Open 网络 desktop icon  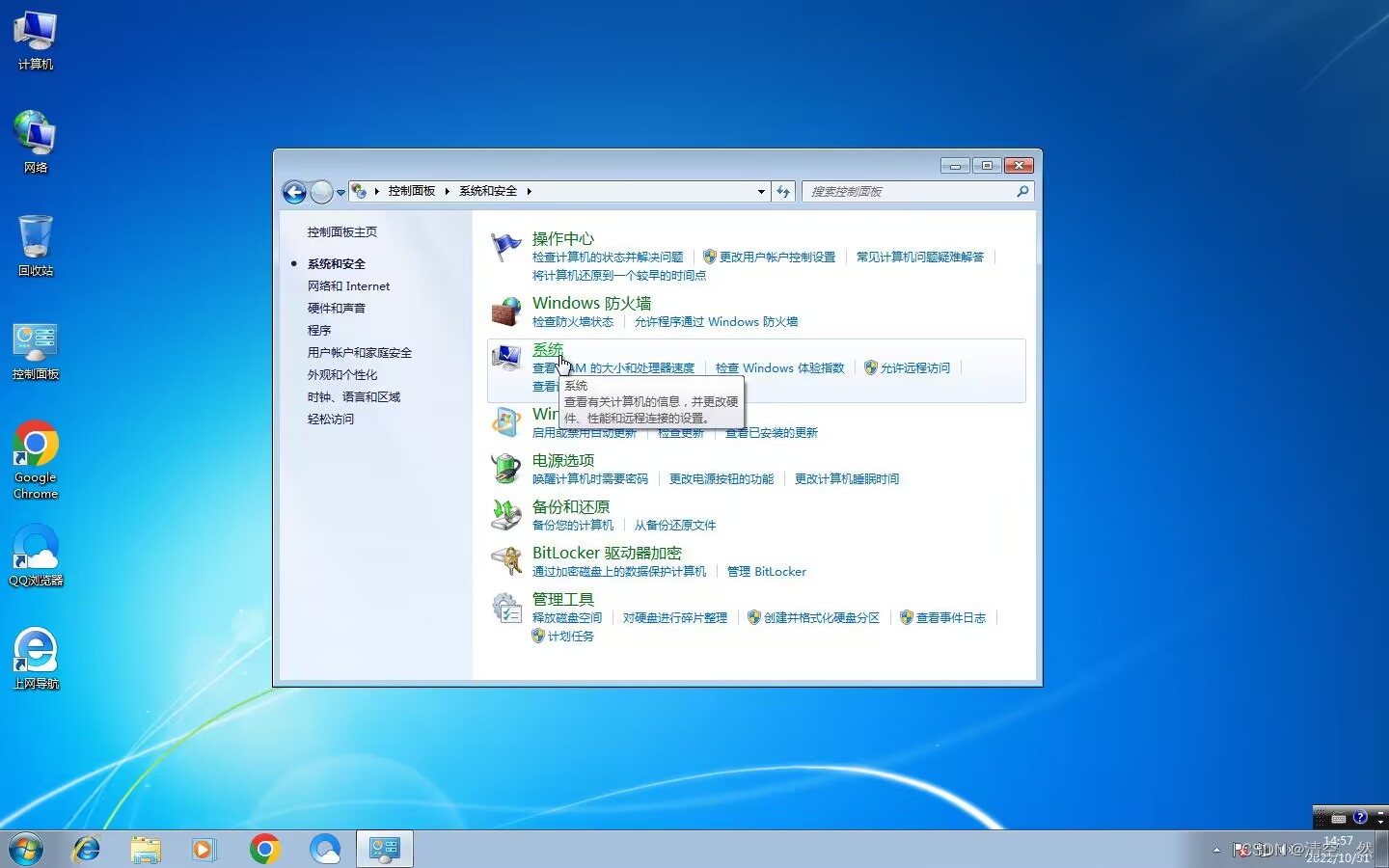pos(36,142)
